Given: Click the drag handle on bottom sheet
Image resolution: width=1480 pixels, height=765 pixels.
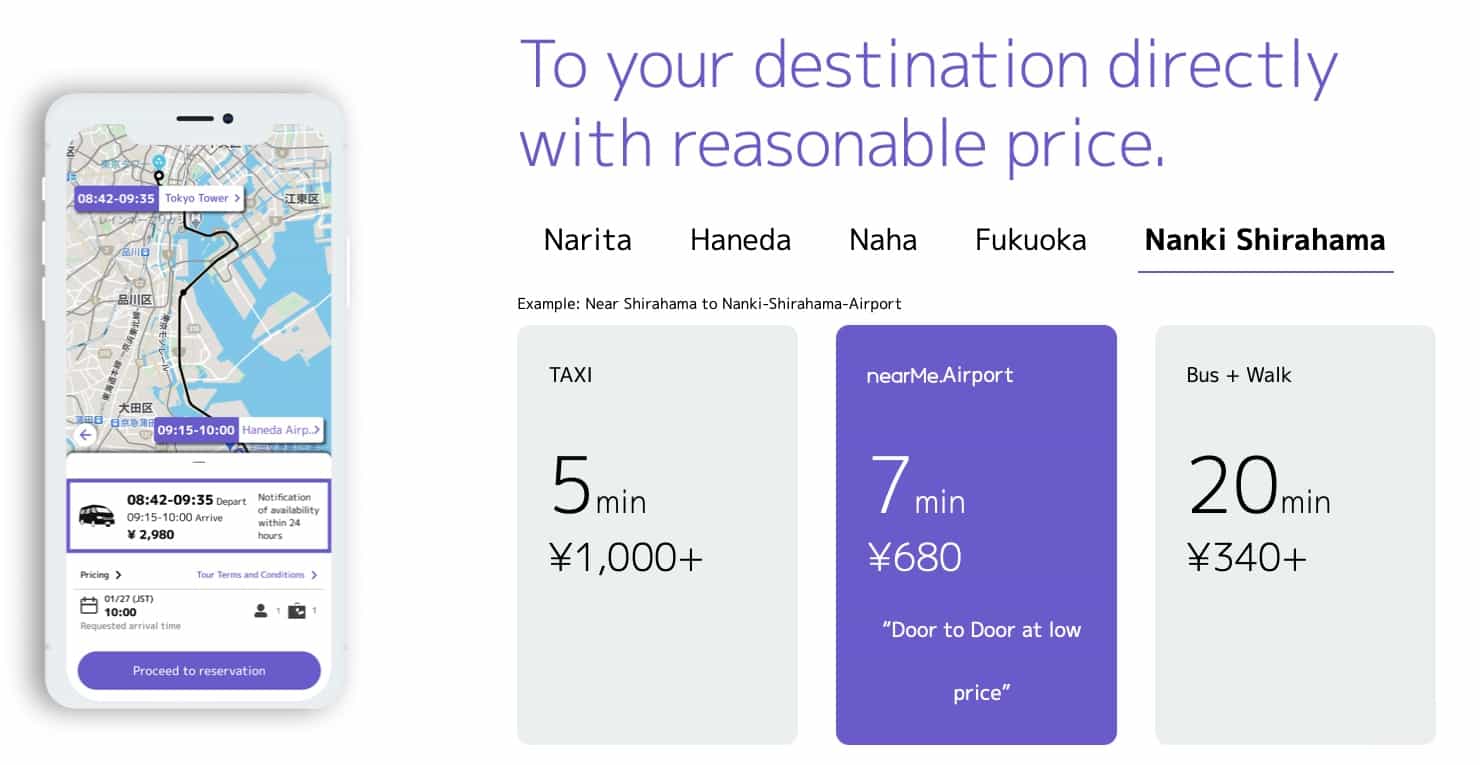Looking at the screenshot, I should click(x=198, y=463).
